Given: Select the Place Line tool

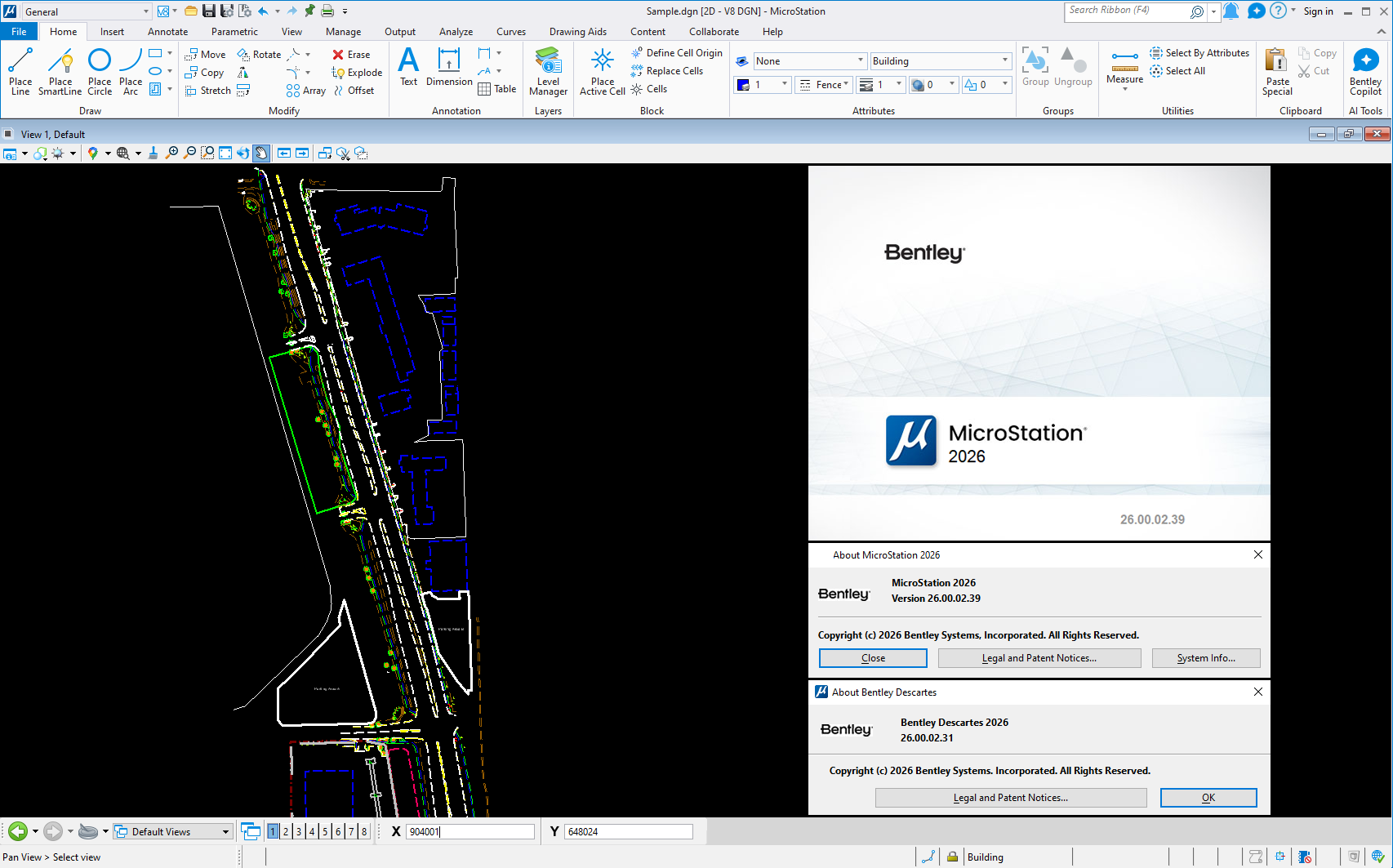Looking at the screenshot, I should [20, 72].
